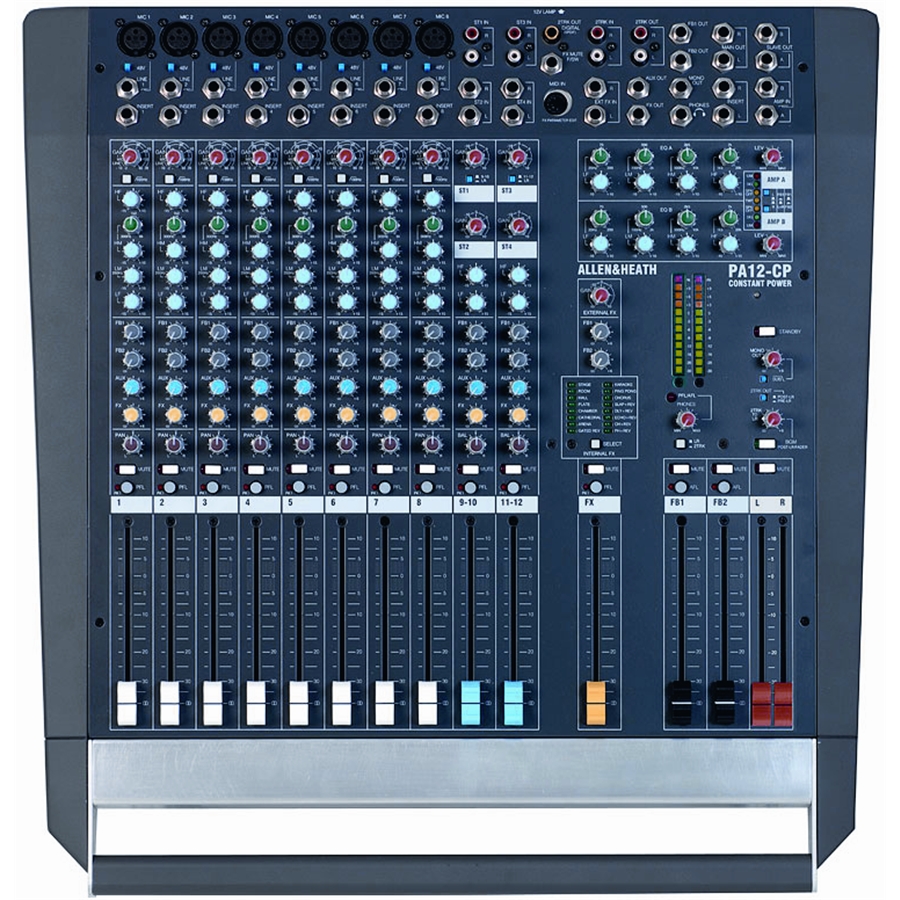Click the red GAIN knob on channel 1
Screen dimensions: 900x900
click(131, 157)
